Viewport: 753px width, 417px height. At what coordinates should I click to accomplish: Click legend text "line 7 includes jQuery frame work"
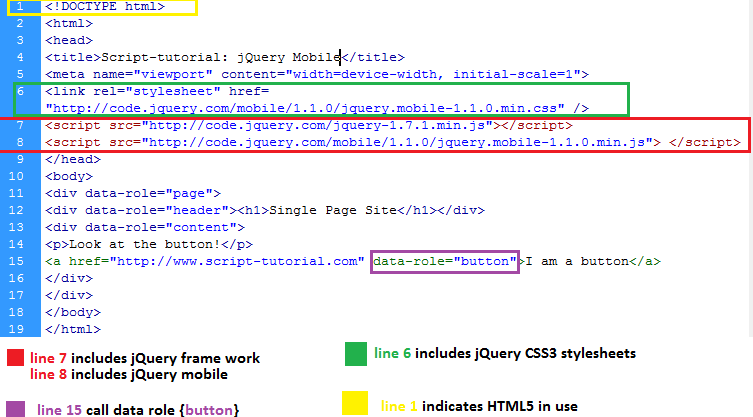click(145, 358)
